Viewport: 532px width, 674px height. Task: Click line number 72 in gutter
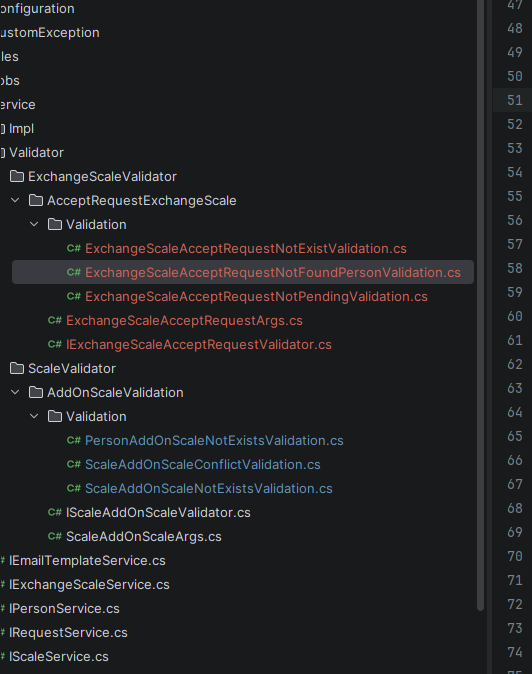point(514,604)
